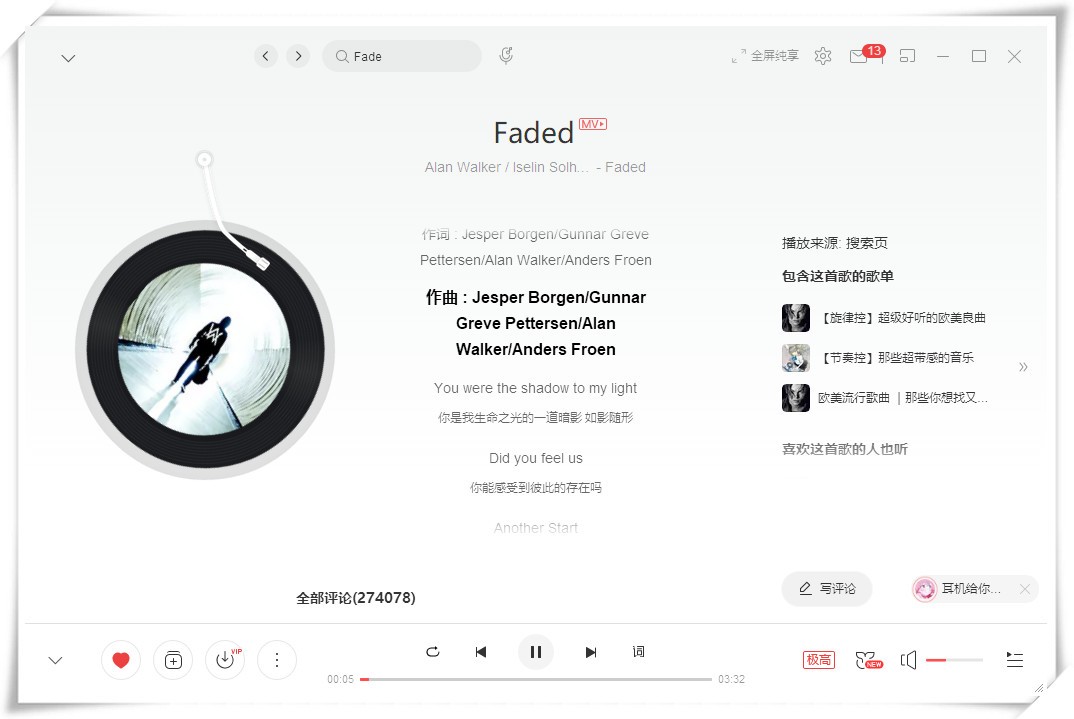The width and height of the screenshot is (1074, 719).
Task: Toggle repeat playback mode icon
Action: 432,652
